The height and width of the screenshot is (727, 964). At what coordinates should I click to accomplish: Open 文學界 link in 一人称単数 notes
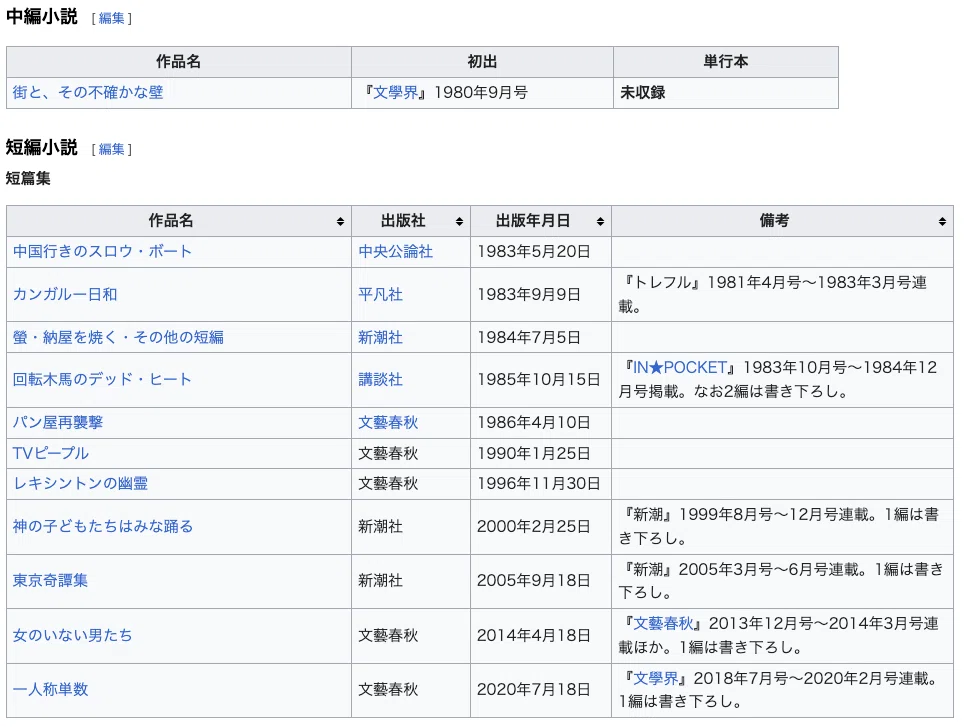pyautogui.click(x=655, y=678)
